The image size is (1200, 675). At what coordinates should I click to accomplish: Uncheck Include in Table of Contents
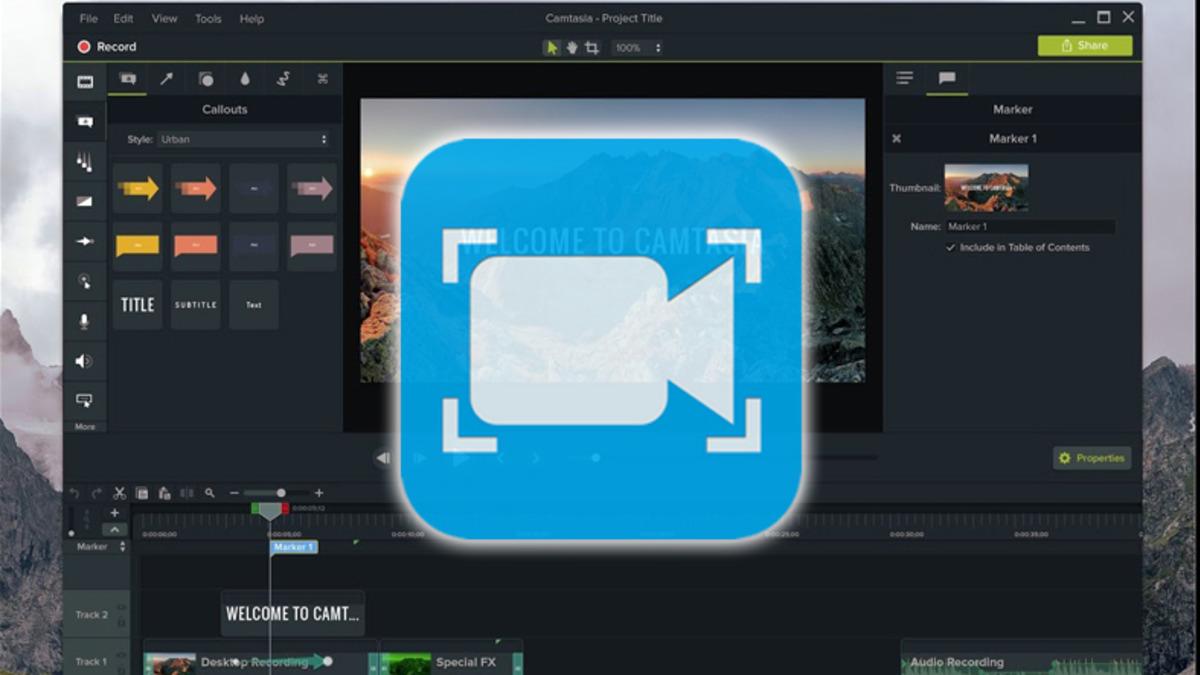[x=950, y=247]
